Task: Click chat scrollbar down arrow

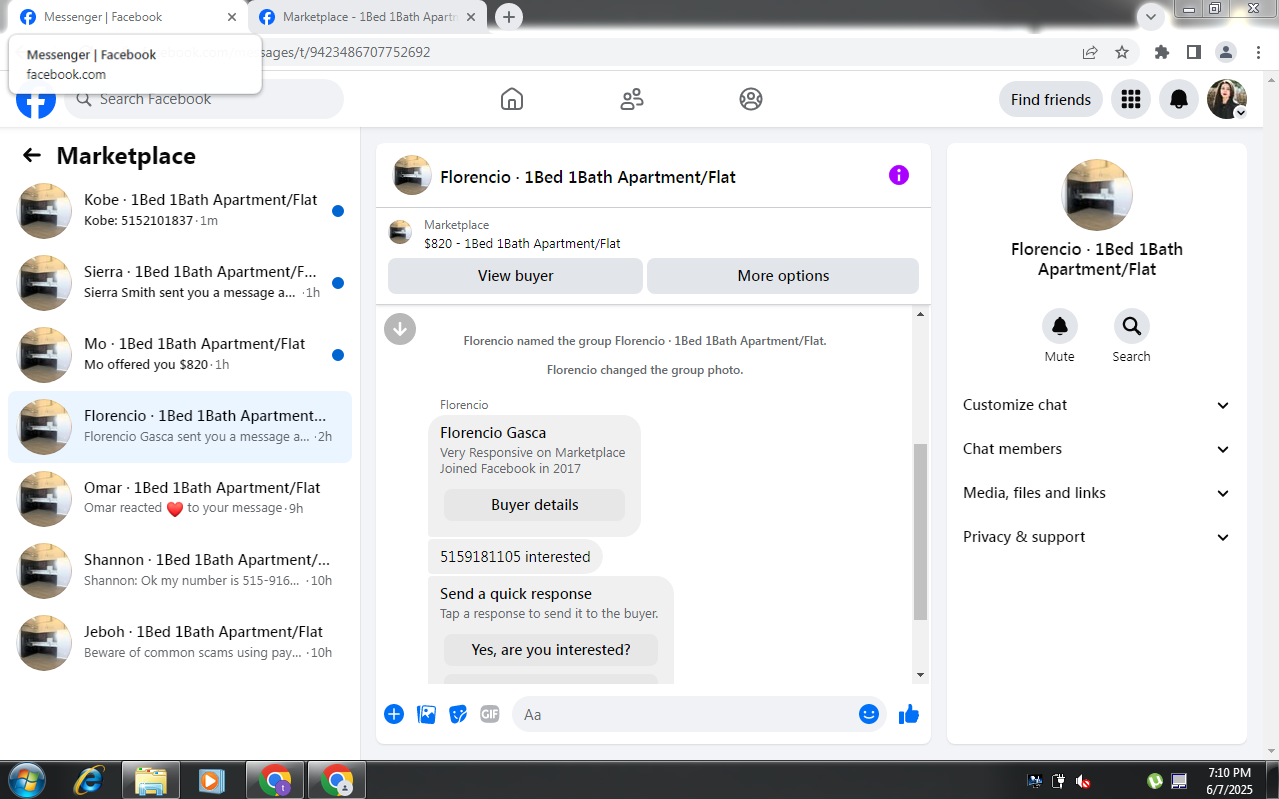Action: (x=921, y=675)
